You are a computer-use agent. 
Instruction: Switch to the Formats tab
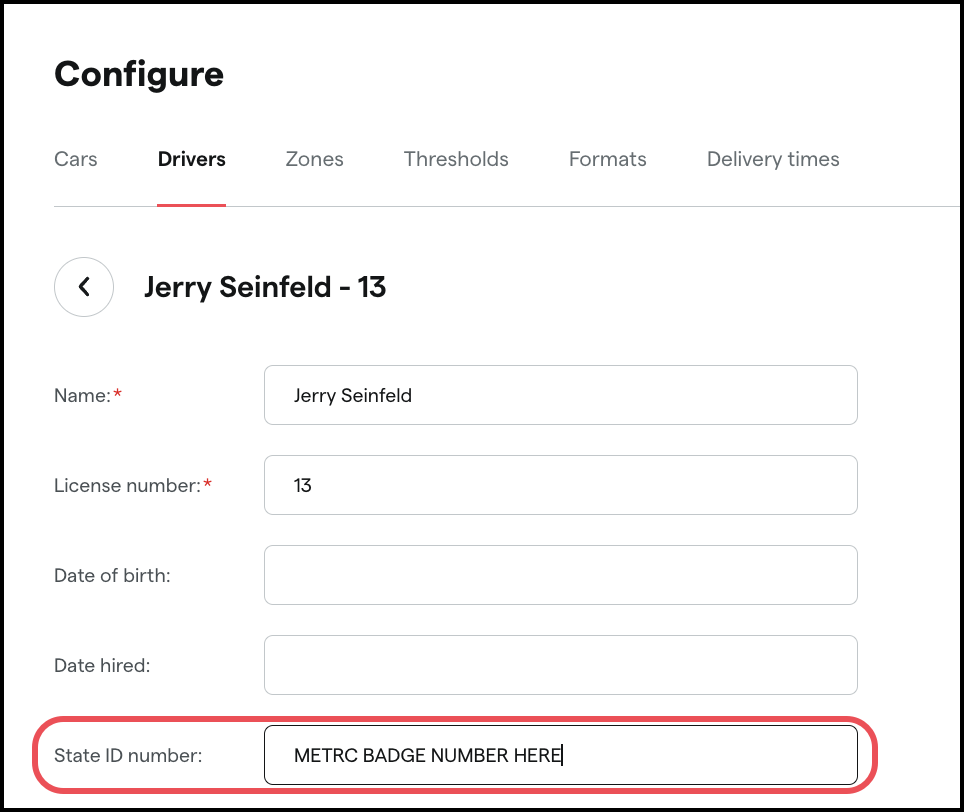pos(607,159)
